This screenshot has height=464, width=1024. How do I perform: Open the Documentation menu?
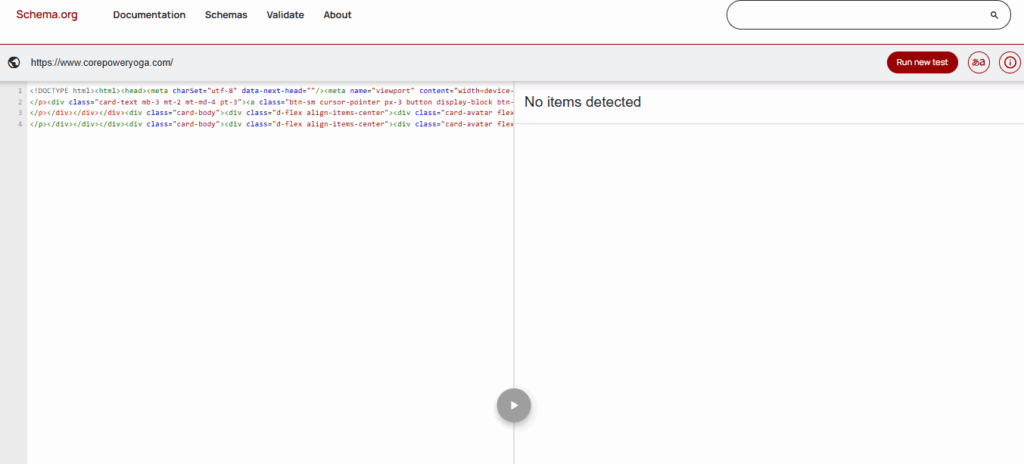149,15
